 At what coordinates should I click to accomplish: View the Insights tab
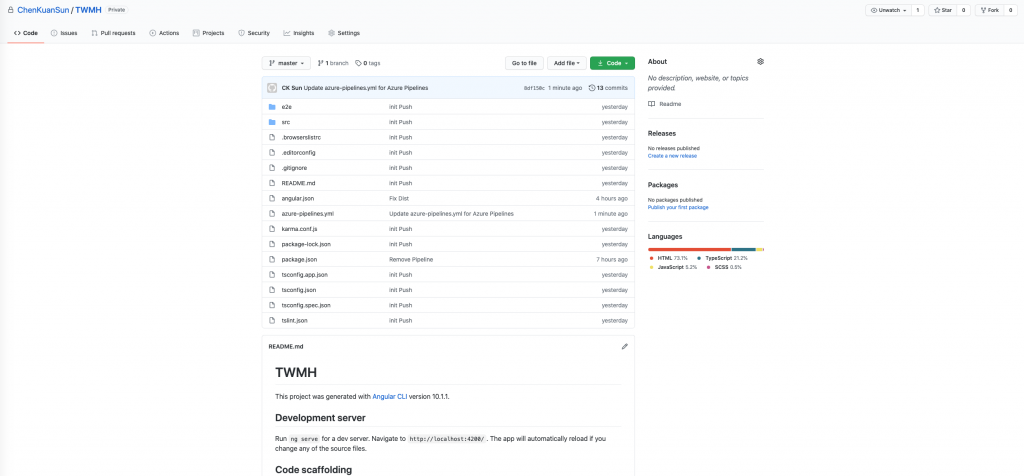point(298,33)
